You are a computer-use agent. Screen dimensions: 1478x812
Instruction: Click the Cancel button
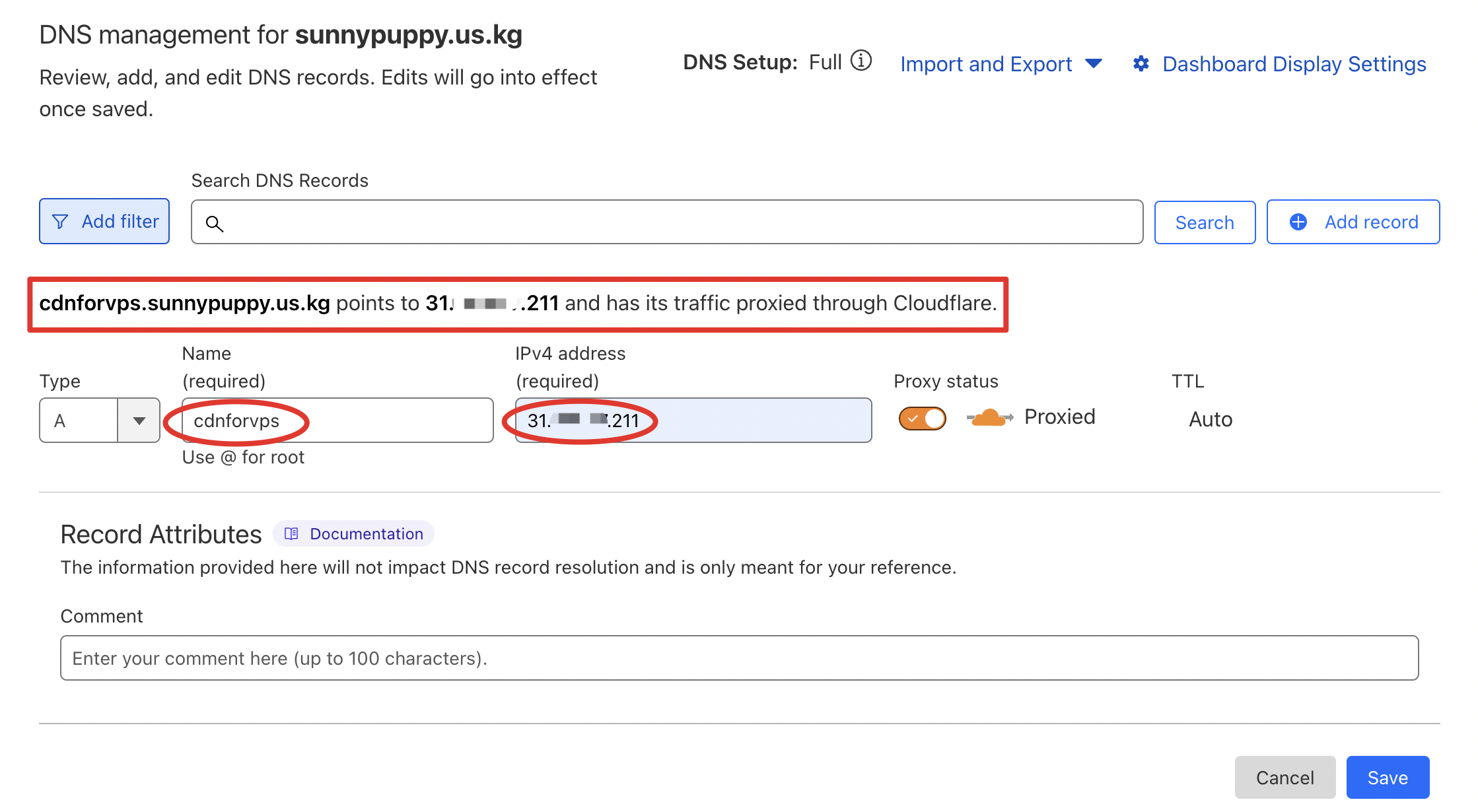(1285, 777)
